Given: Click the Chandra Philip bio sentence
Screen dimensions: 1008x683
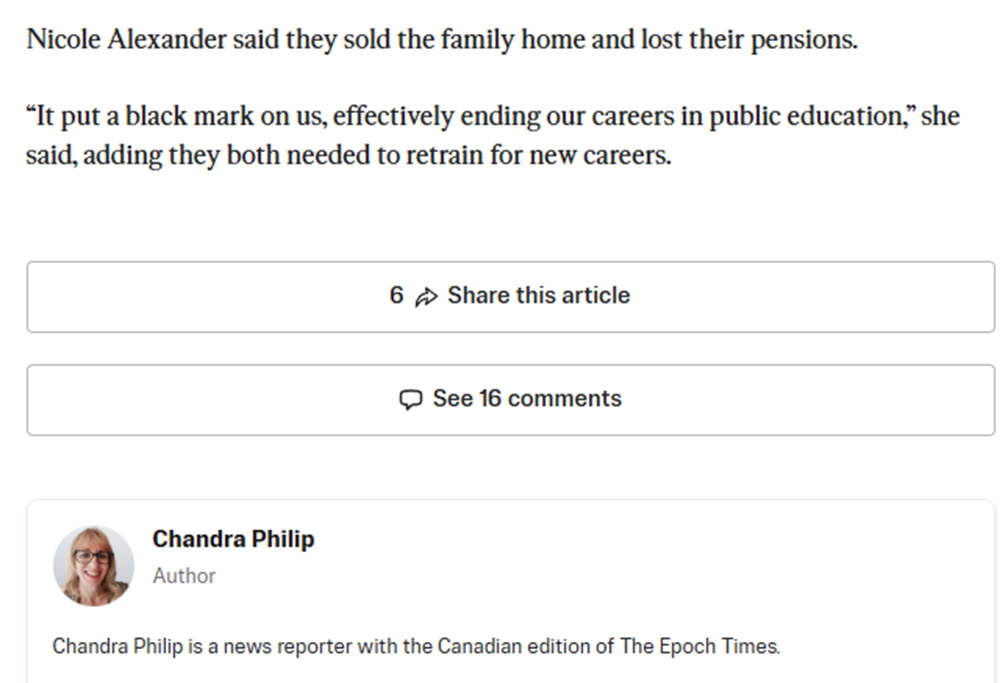Looking at the screenshot, I should point(416,646).
